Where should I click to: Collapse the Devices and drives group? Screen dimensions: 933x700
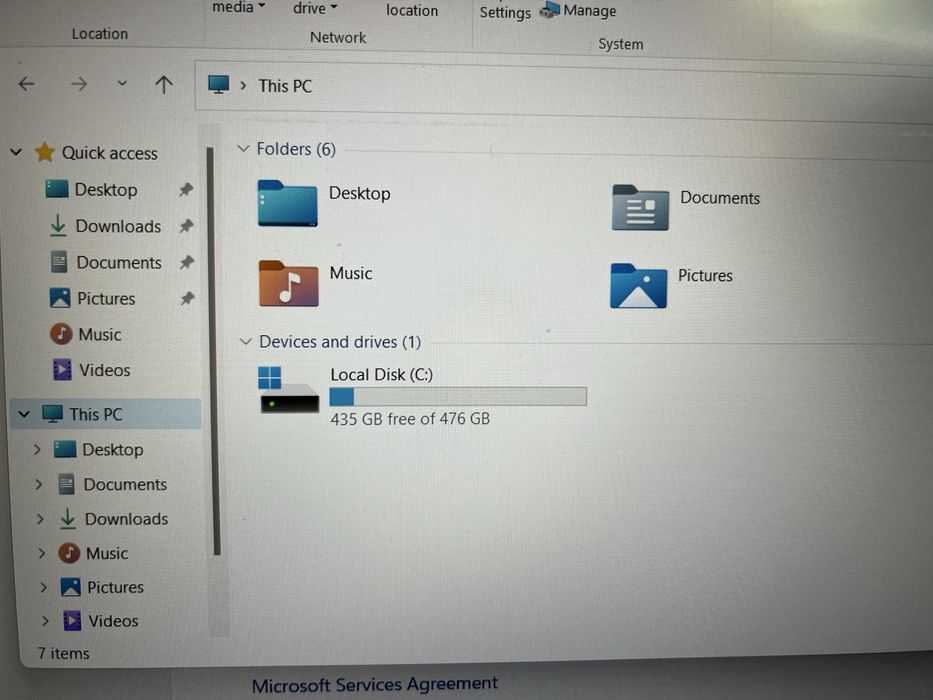click(245, 342)
